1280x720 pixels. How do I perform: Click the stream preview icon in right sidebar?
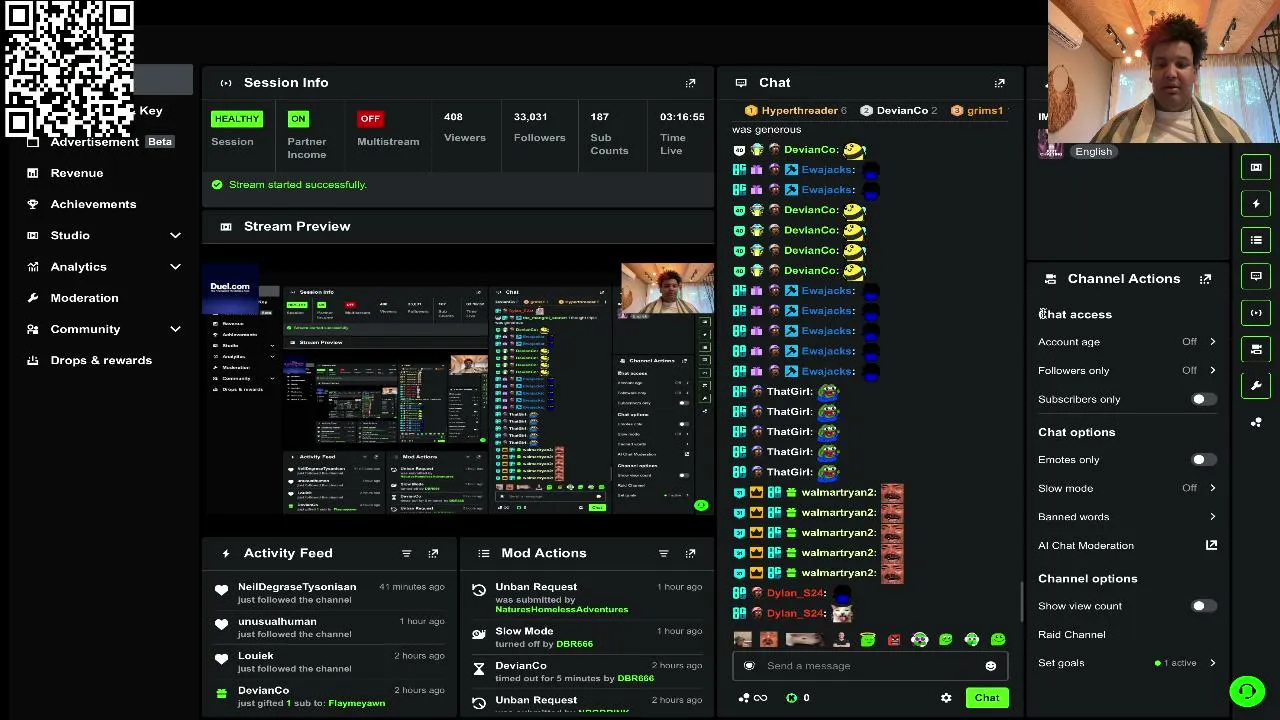point(1256,167)
